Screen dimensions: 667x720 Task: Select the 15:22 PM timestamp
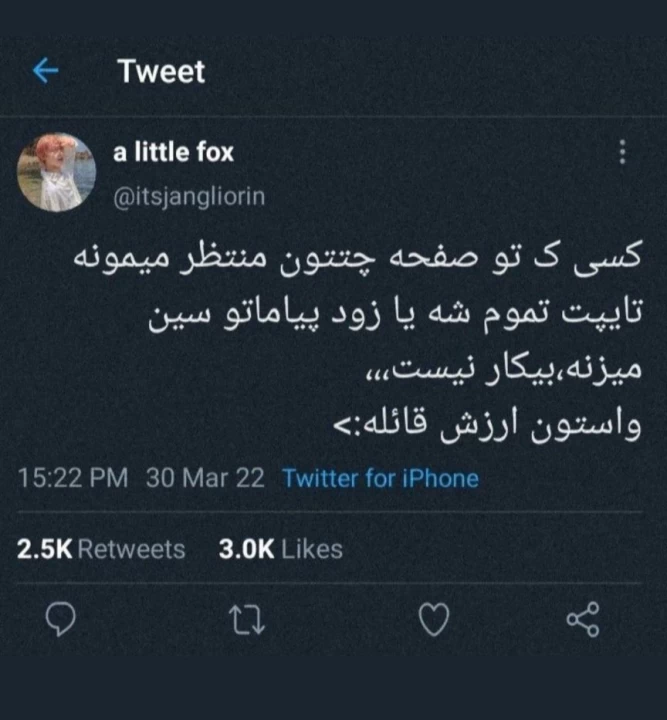[x=73, y=478]
